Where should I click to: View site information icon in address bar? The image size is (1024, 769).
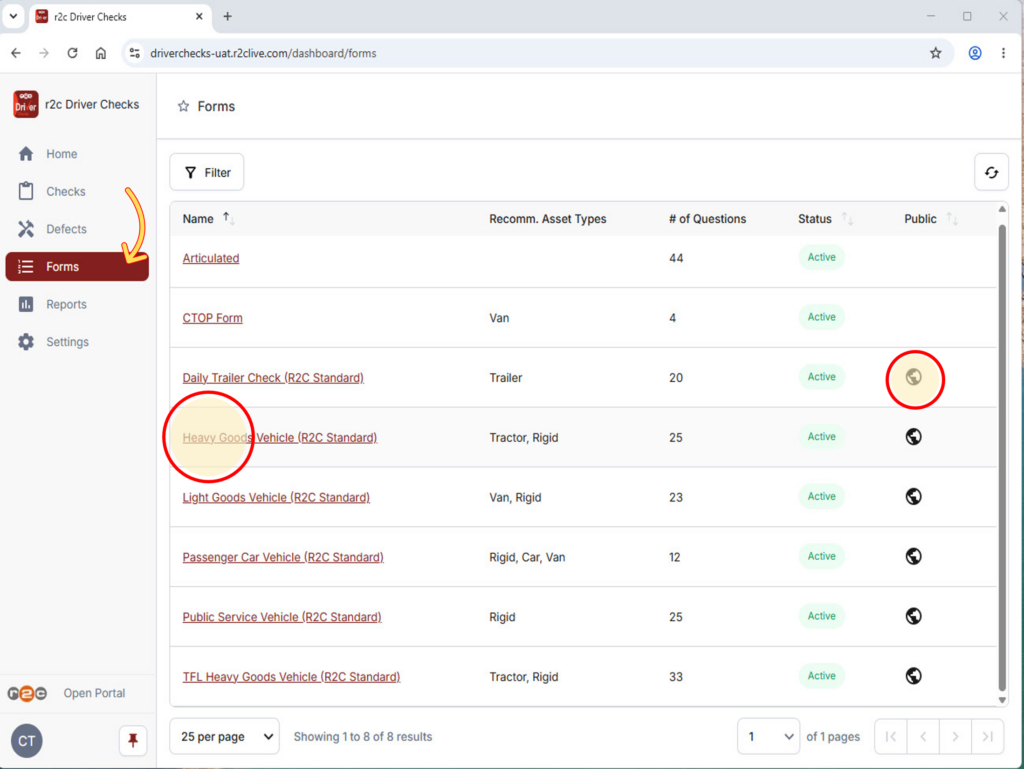click(x=135, y=54)
